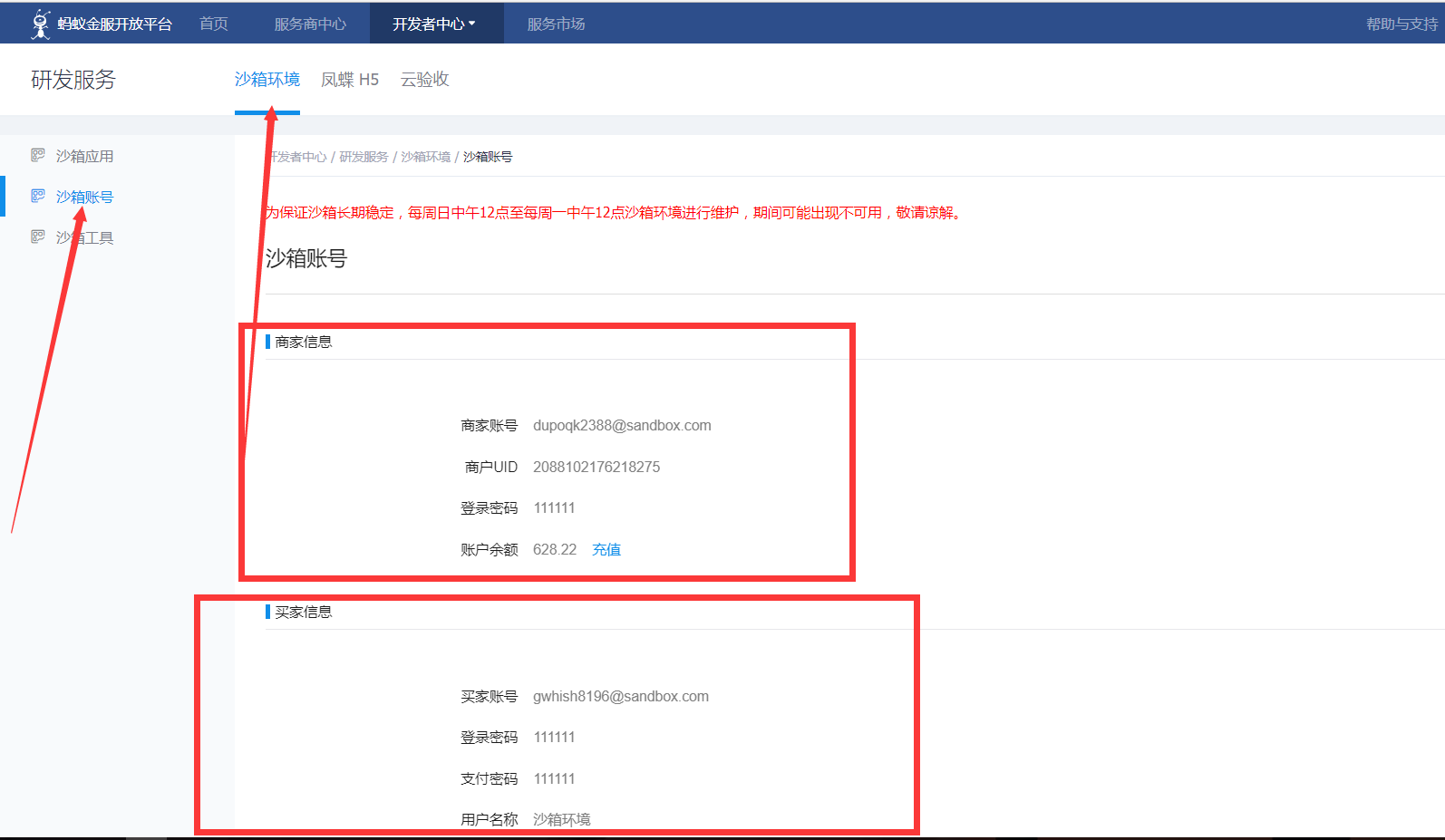The image size is (1445, 840).
Task: Click the 沙箱账号 page heading
Action: 306,258
